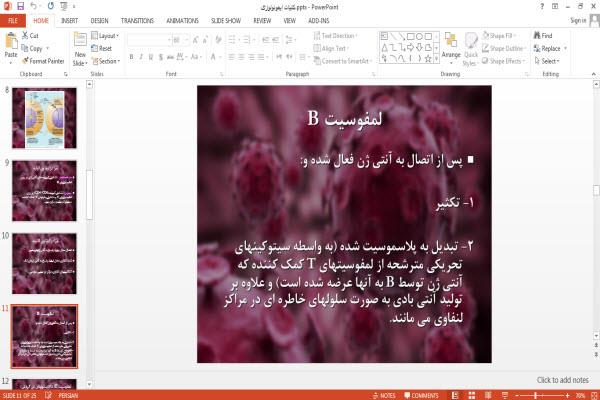Select star shape in shapes gallery
This screenshot has height=400, width=600.
[428, 59]
